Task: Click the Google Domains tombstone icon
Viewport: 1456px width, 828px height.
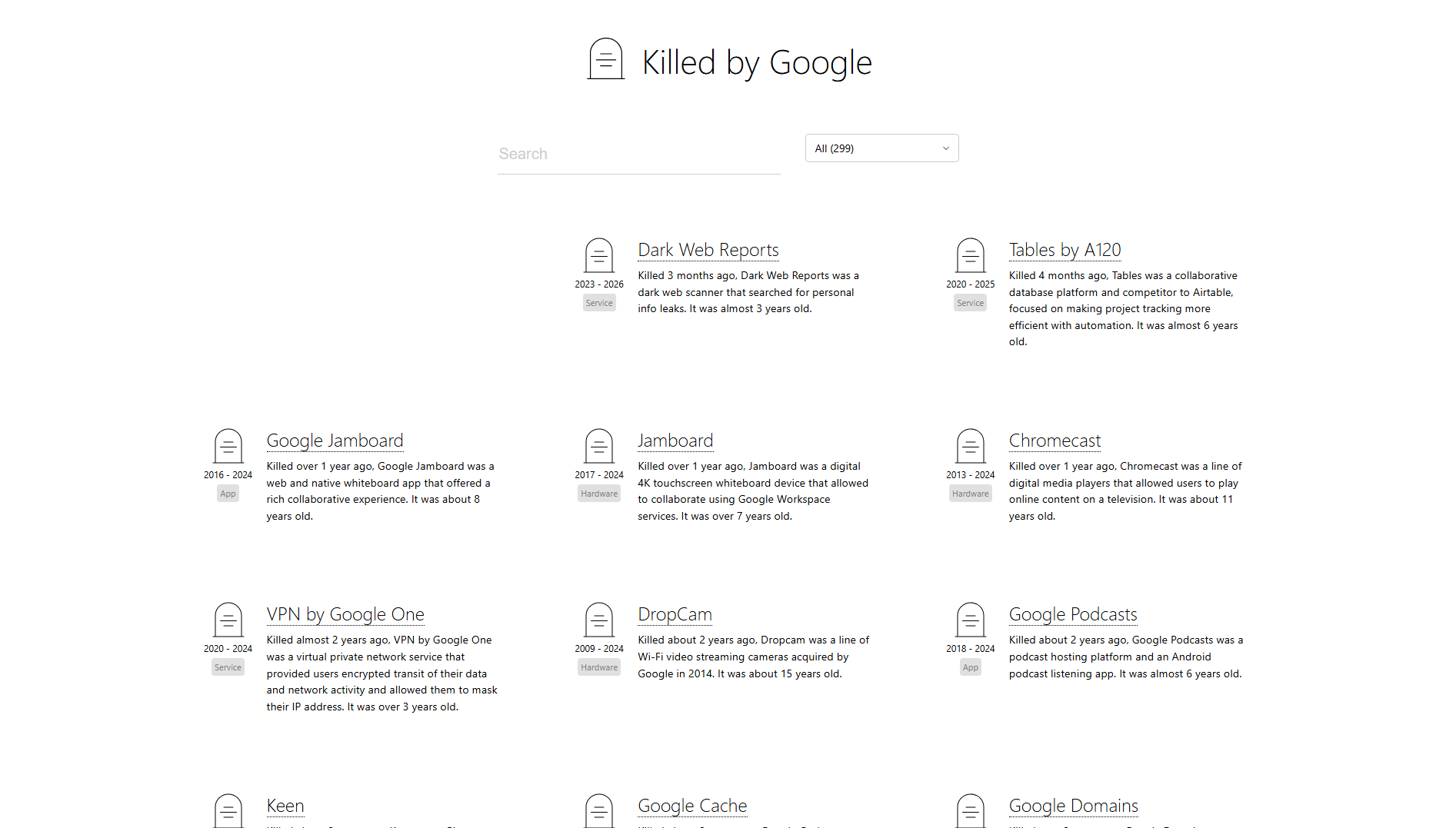Action: pos(970,810)
